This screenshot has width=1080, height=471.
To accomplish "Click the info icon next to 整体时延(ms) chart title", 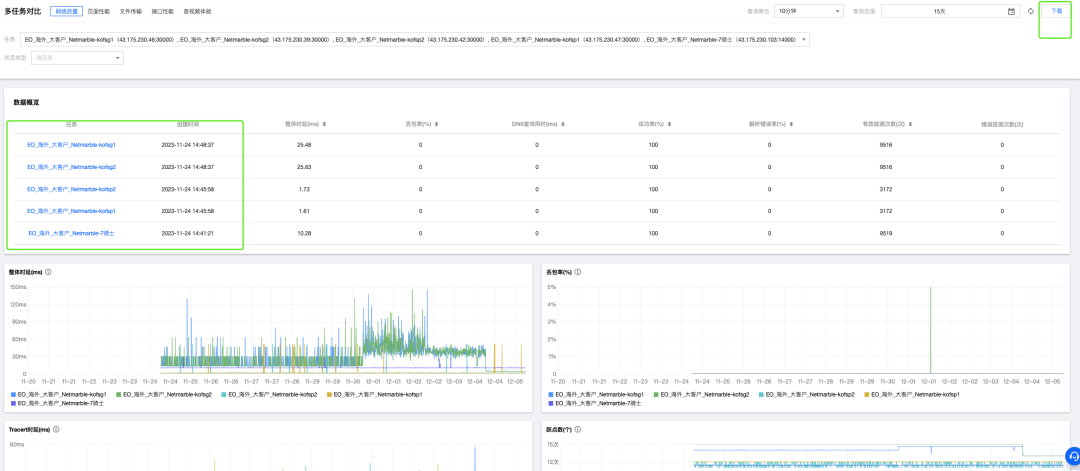I will click(x=48, y=272).
